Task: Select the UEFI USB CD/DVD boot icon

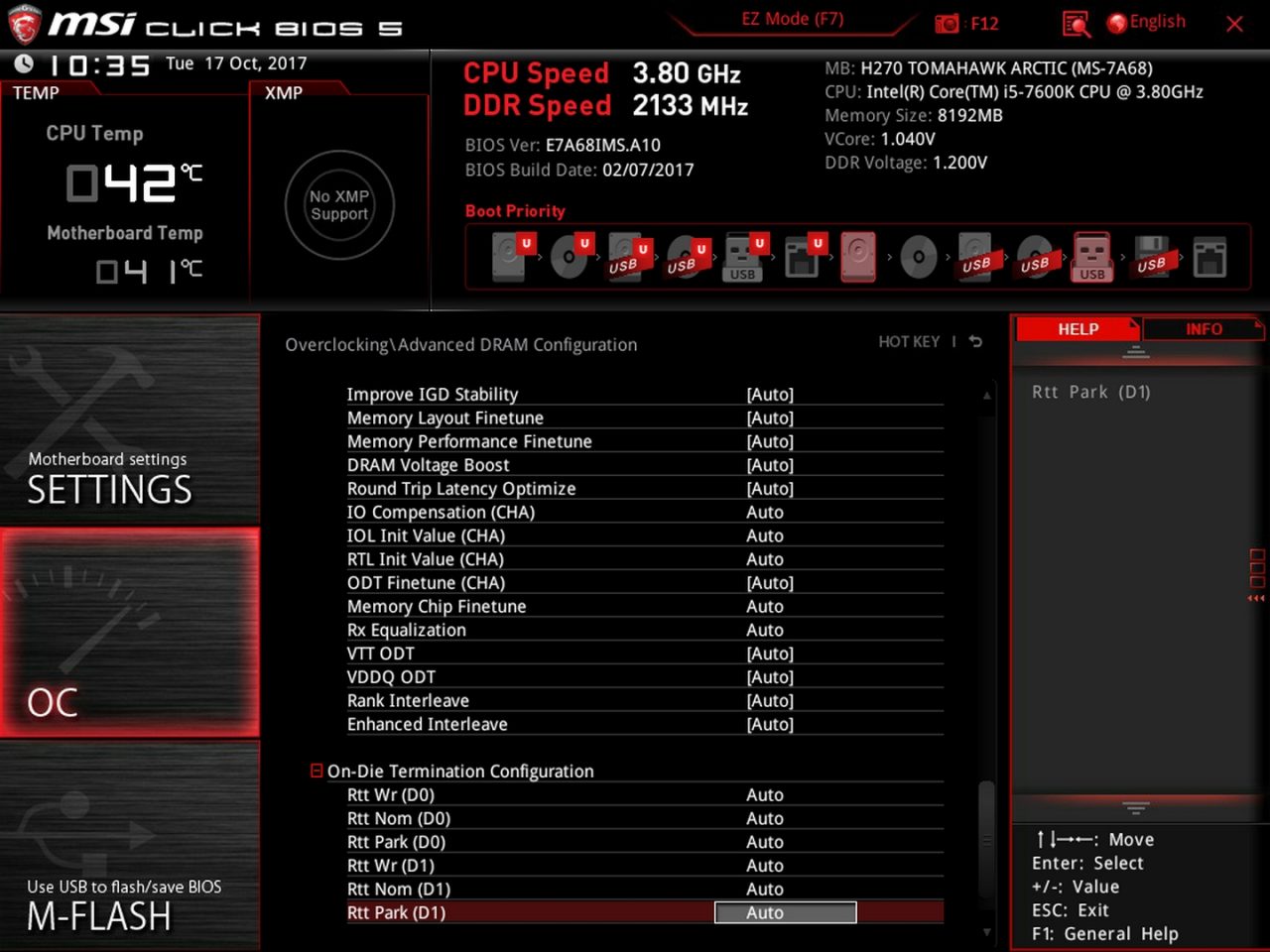Action: coord(688,258)
